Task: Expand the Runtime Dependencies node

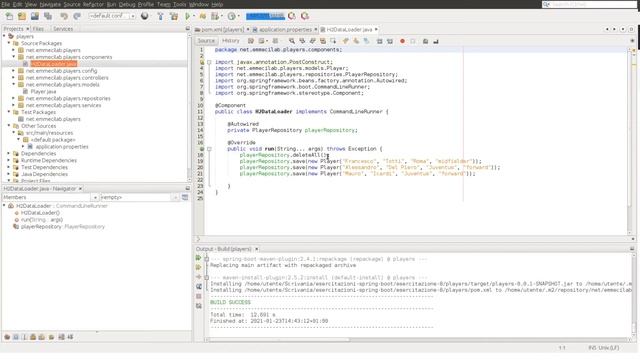Action: pos(9,160)
